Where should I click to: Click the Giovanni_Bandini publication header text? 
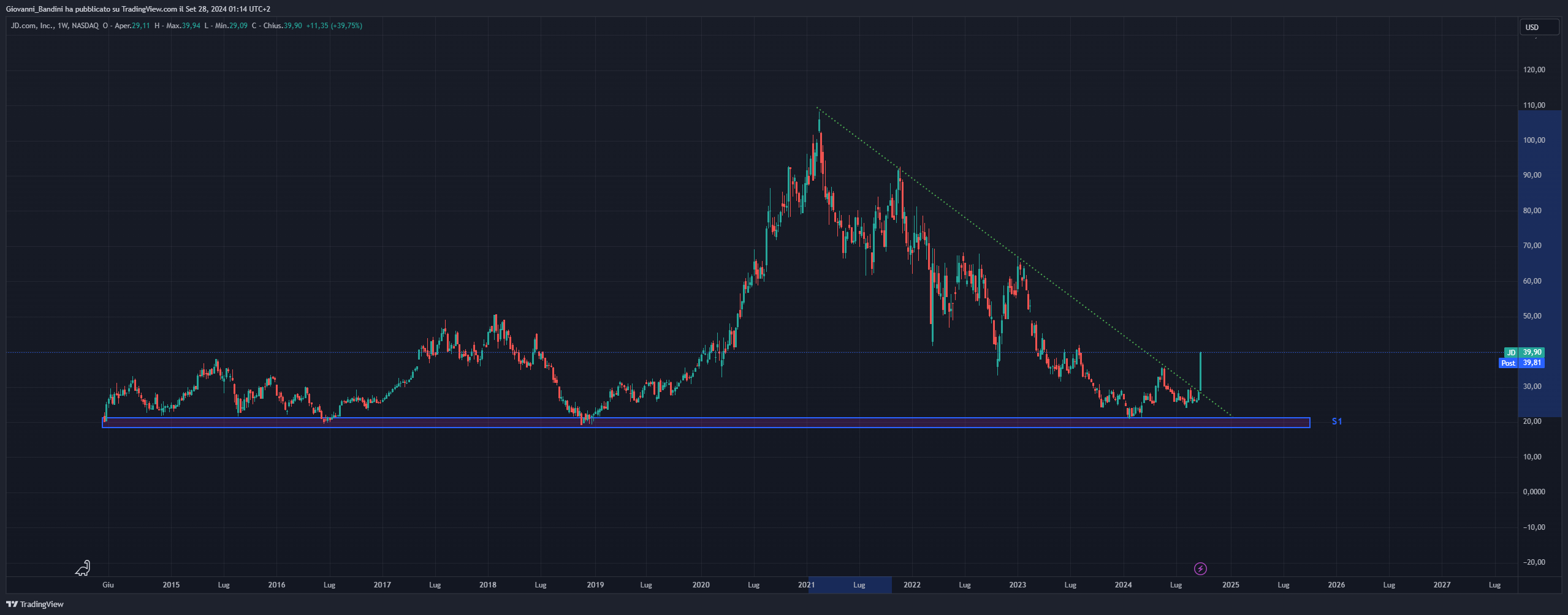(x=138, y=9)
